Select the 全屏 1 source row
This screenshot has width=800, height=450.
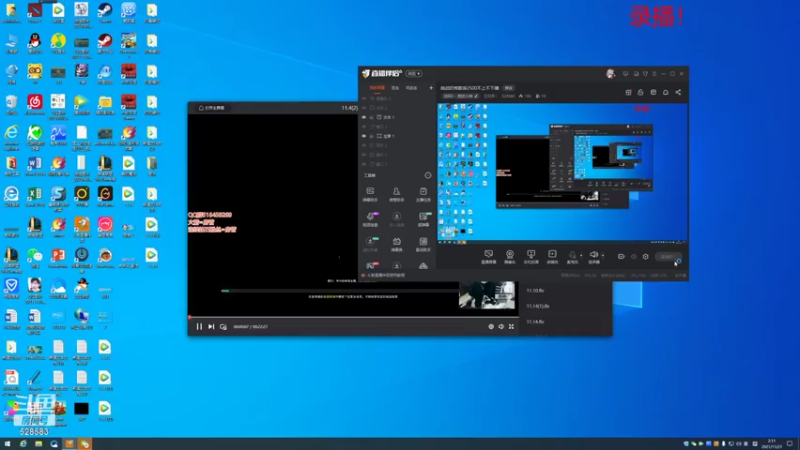(x=397, y=136)
